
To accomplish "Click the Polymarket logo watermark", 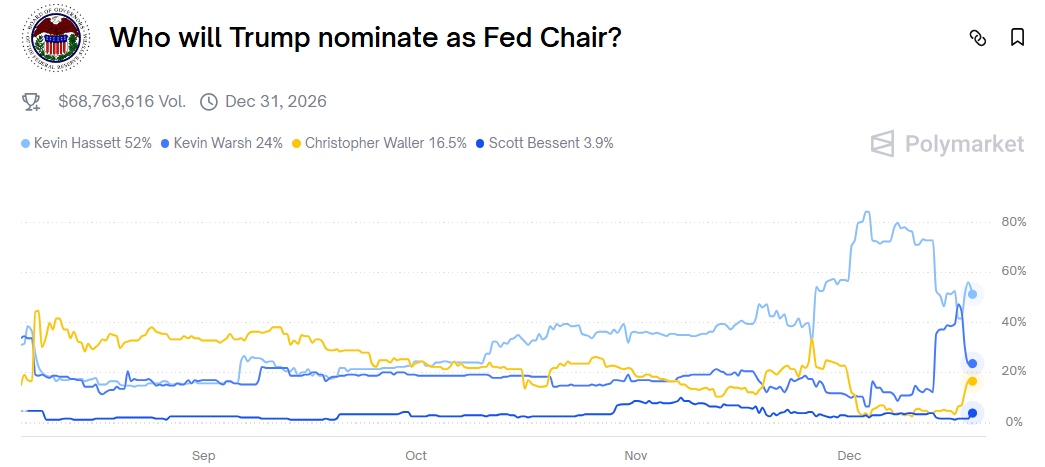I will (x=947, y=144).
